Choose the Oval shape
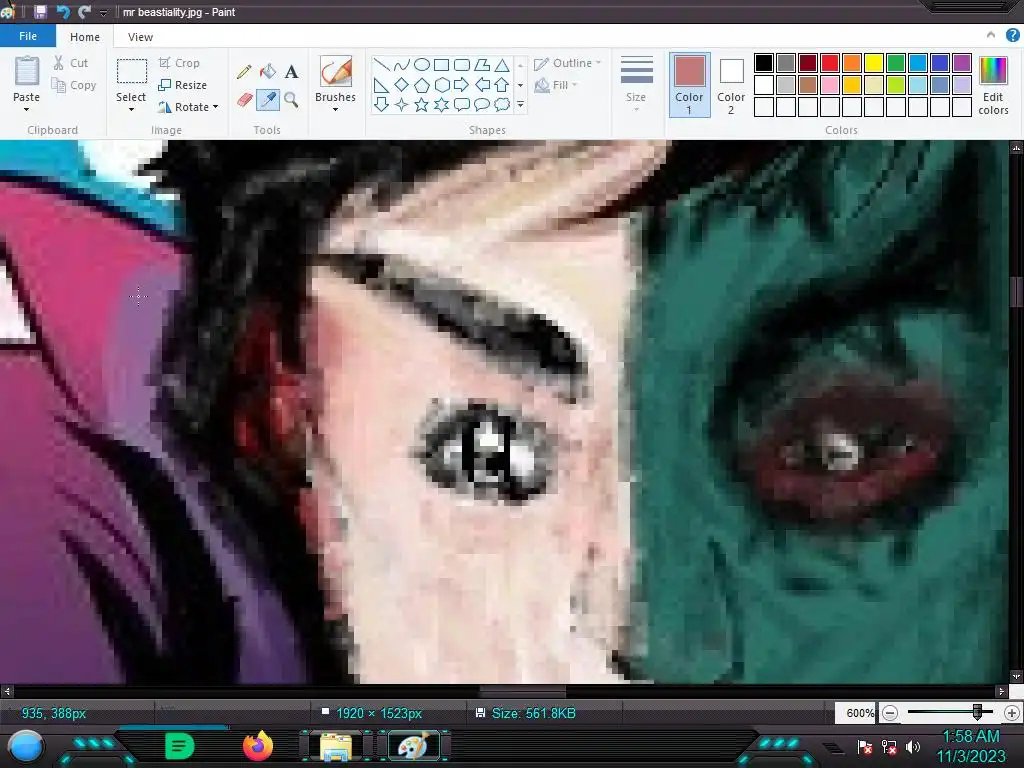Screen dimensions: 1024x768 (422, 64)
